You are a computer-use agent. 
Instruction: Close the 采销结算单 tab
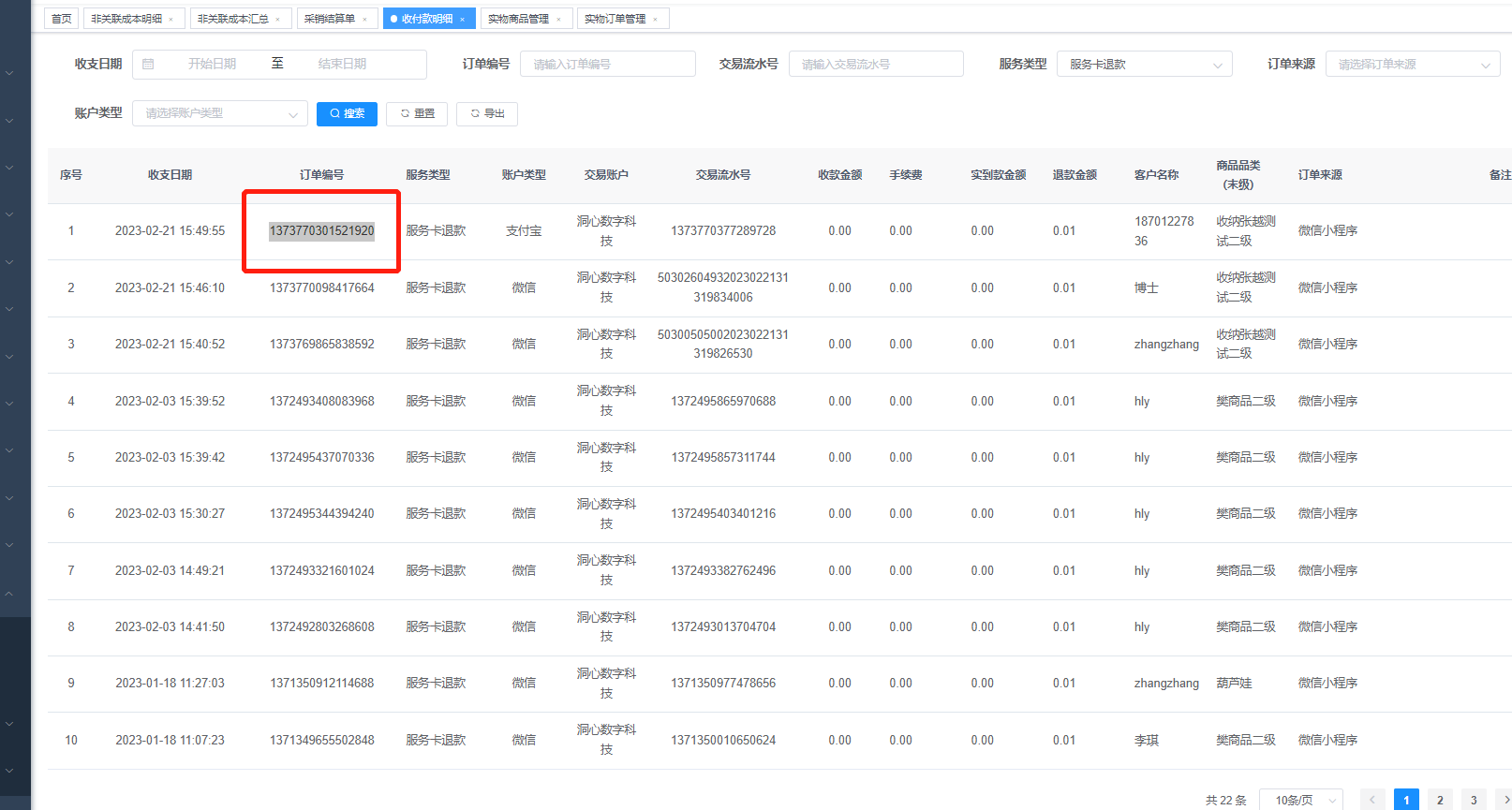pyautogui.click(x=364, y=20)
